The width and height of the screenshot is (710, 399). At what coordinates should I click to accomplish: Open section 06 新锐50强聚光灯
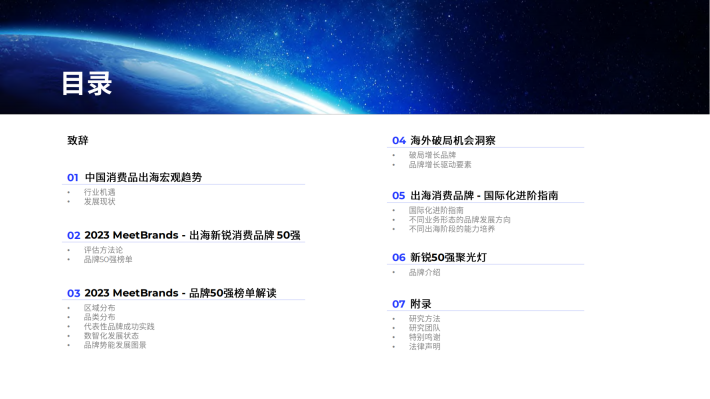(x=439, y=258)
